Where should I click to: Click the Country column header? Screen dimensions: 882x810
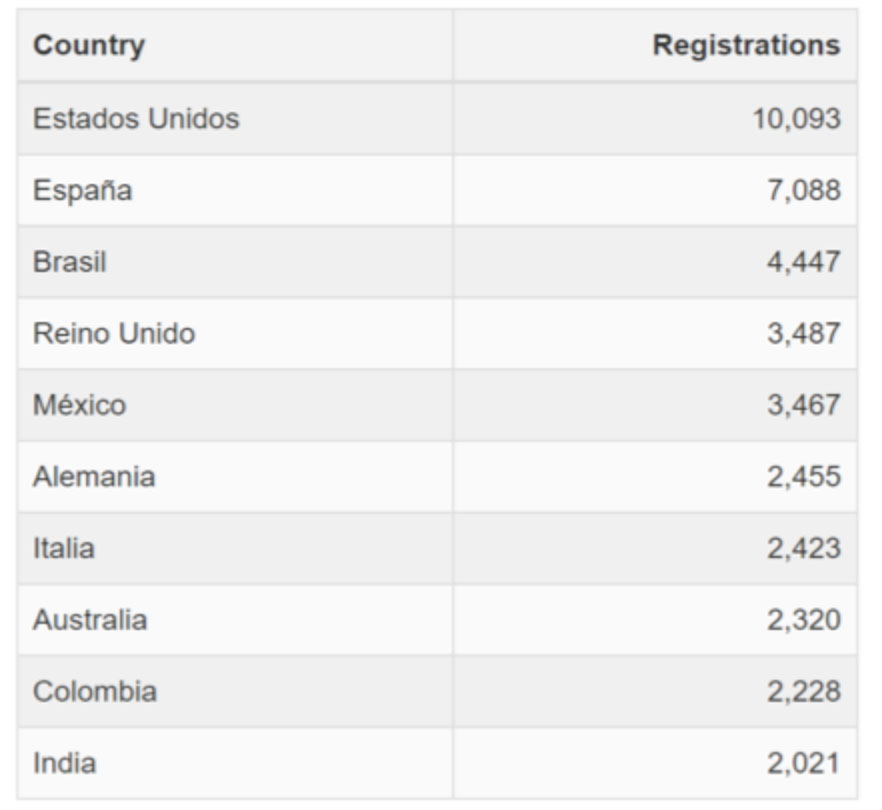point(235,46)
